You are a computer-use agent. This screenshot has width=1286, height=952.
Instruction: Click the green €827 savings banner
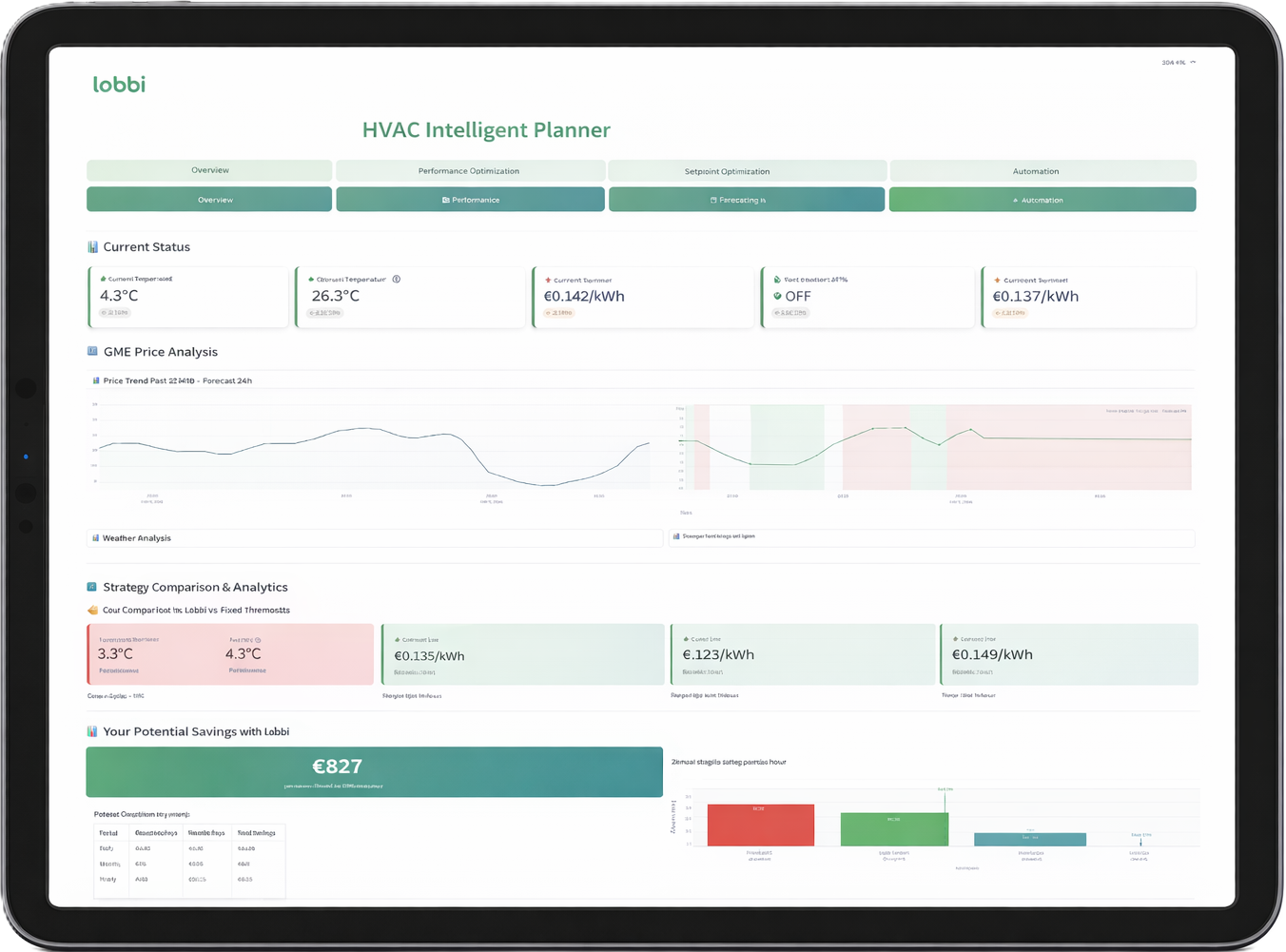pos(374,771)
